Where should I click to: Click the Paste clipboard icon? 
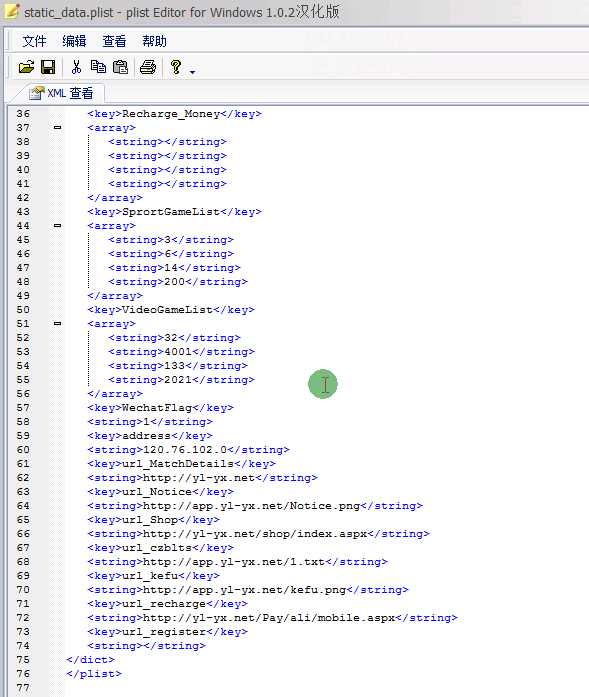pyautogui.click(x=120, y=68)
